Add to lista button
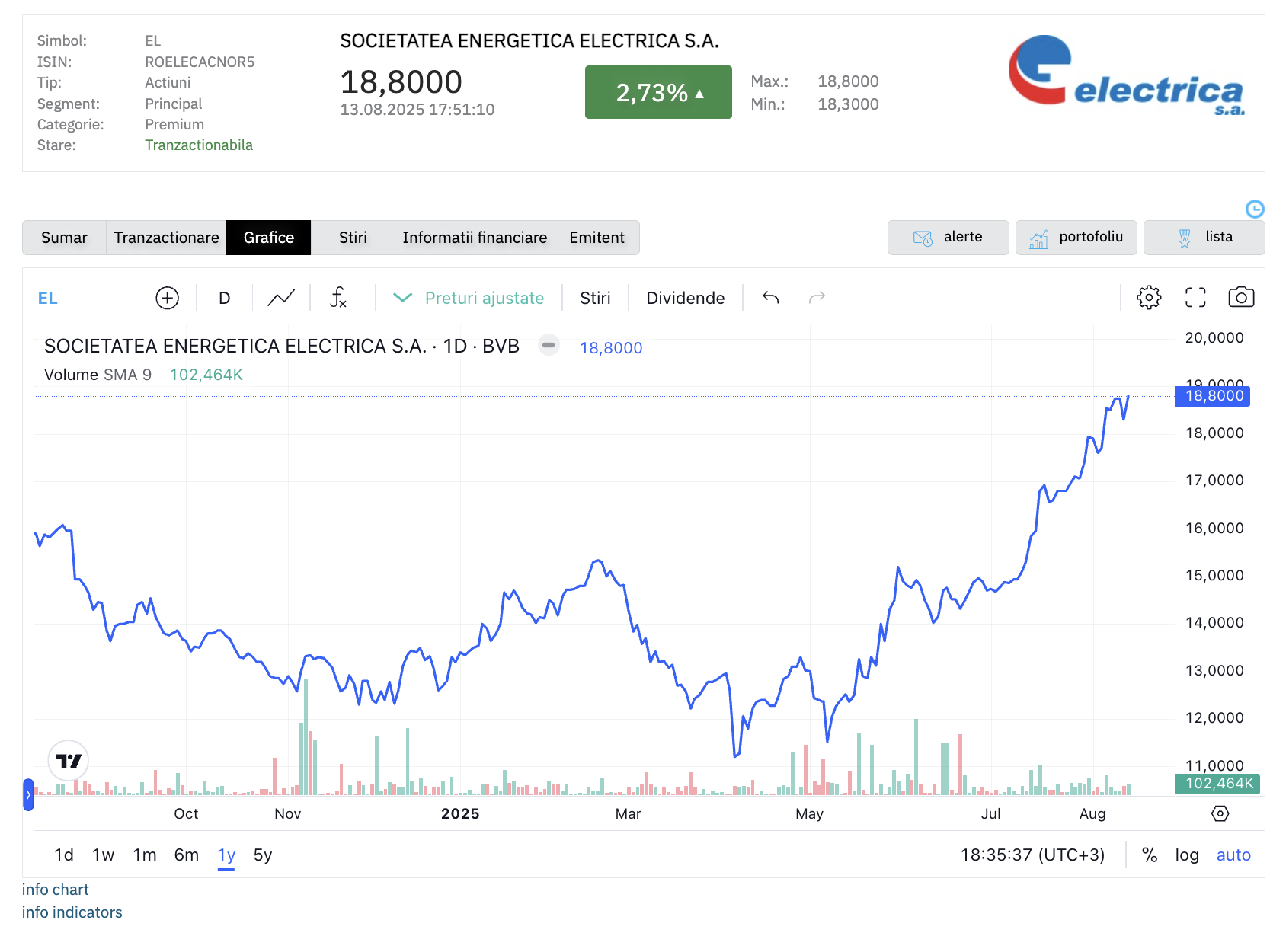 pyautogui.click(x=1204, y=238)
